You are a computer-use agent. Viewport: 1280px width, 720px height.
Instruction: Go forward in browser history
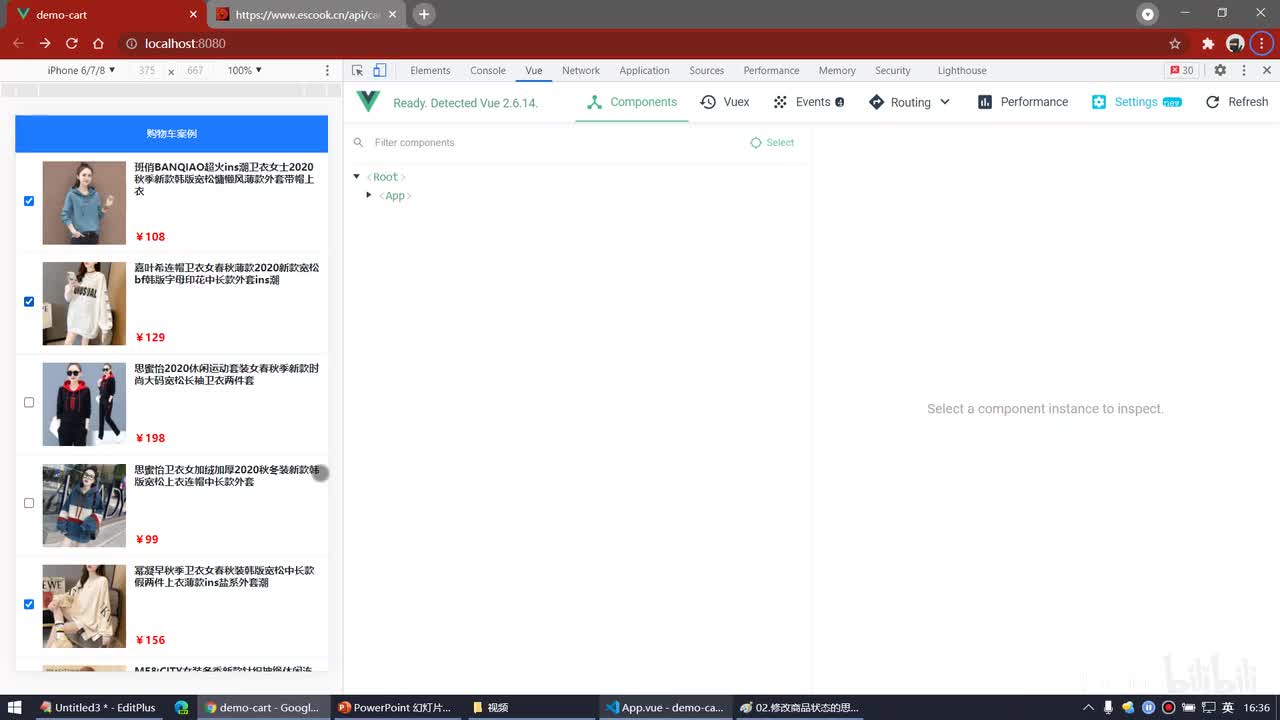point(45,43)
